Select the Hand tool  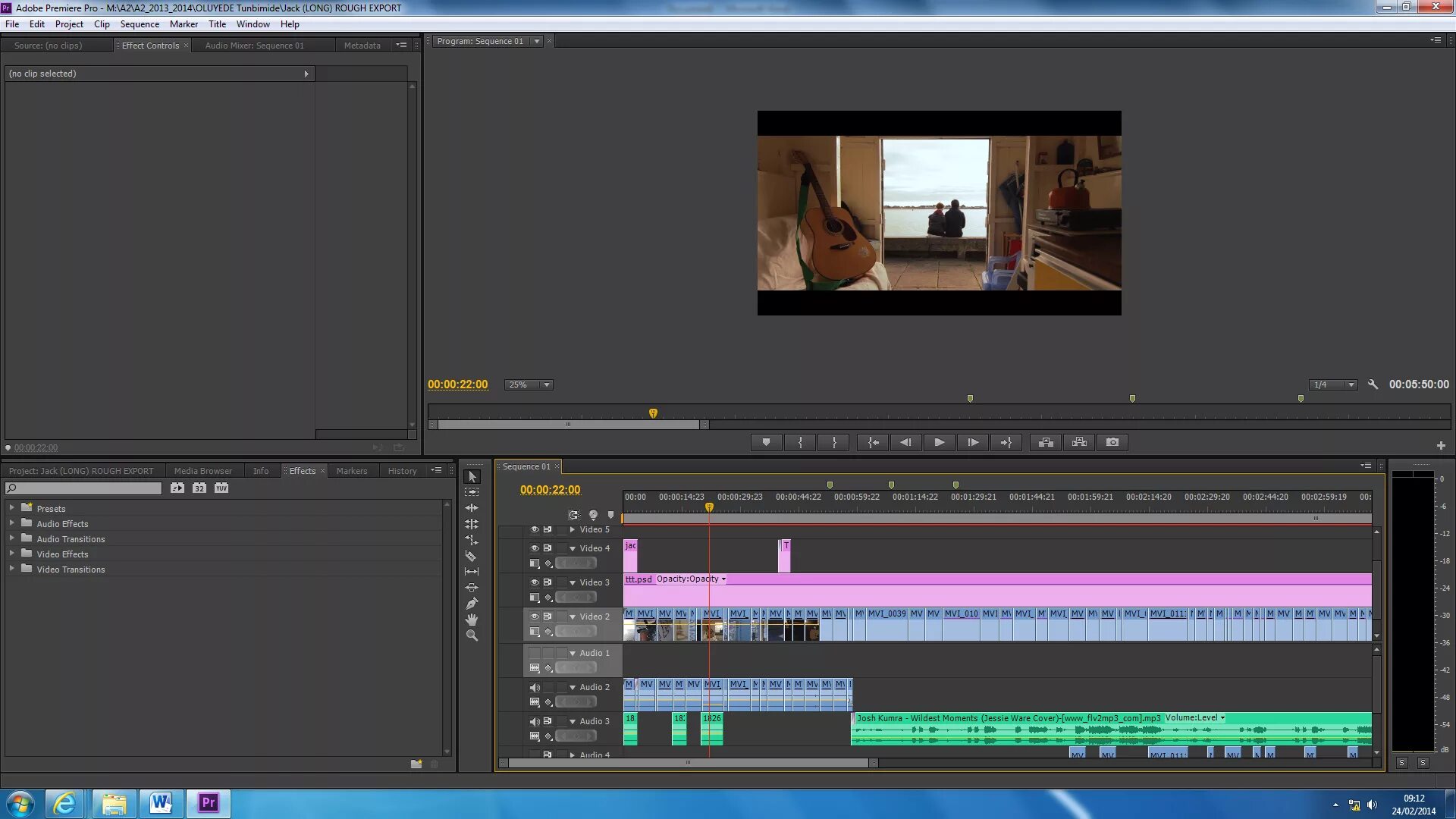tap(472, 620)
